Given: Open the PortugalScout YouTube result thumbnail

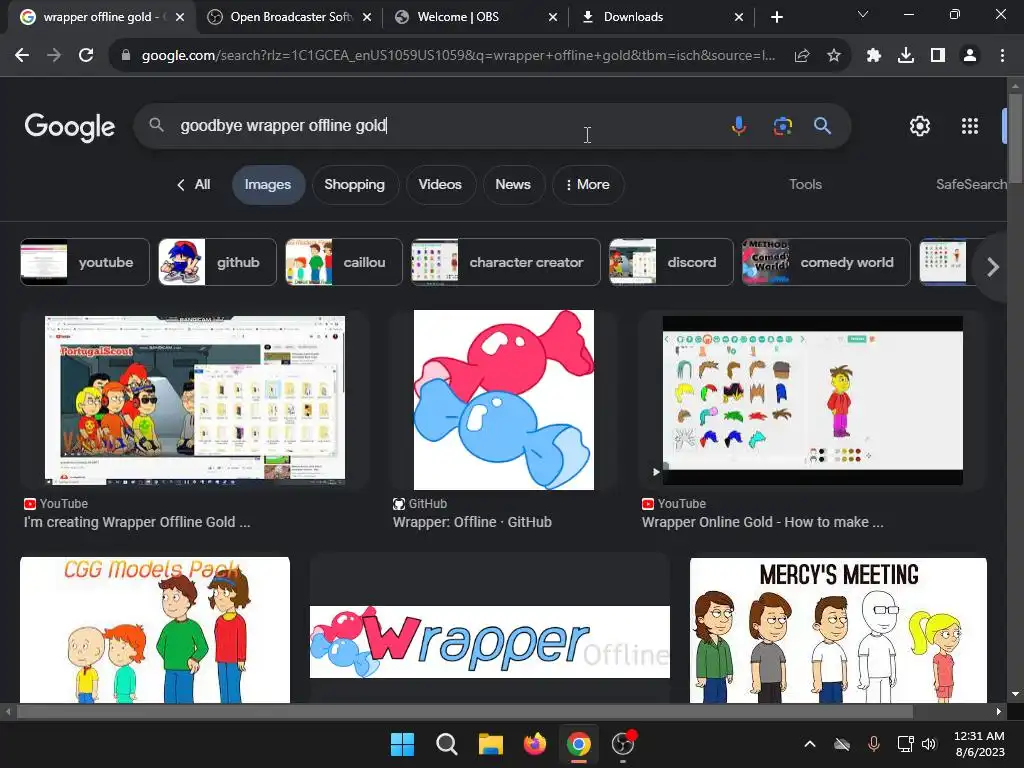Looking at the screenshot, I should coord(195,400).
